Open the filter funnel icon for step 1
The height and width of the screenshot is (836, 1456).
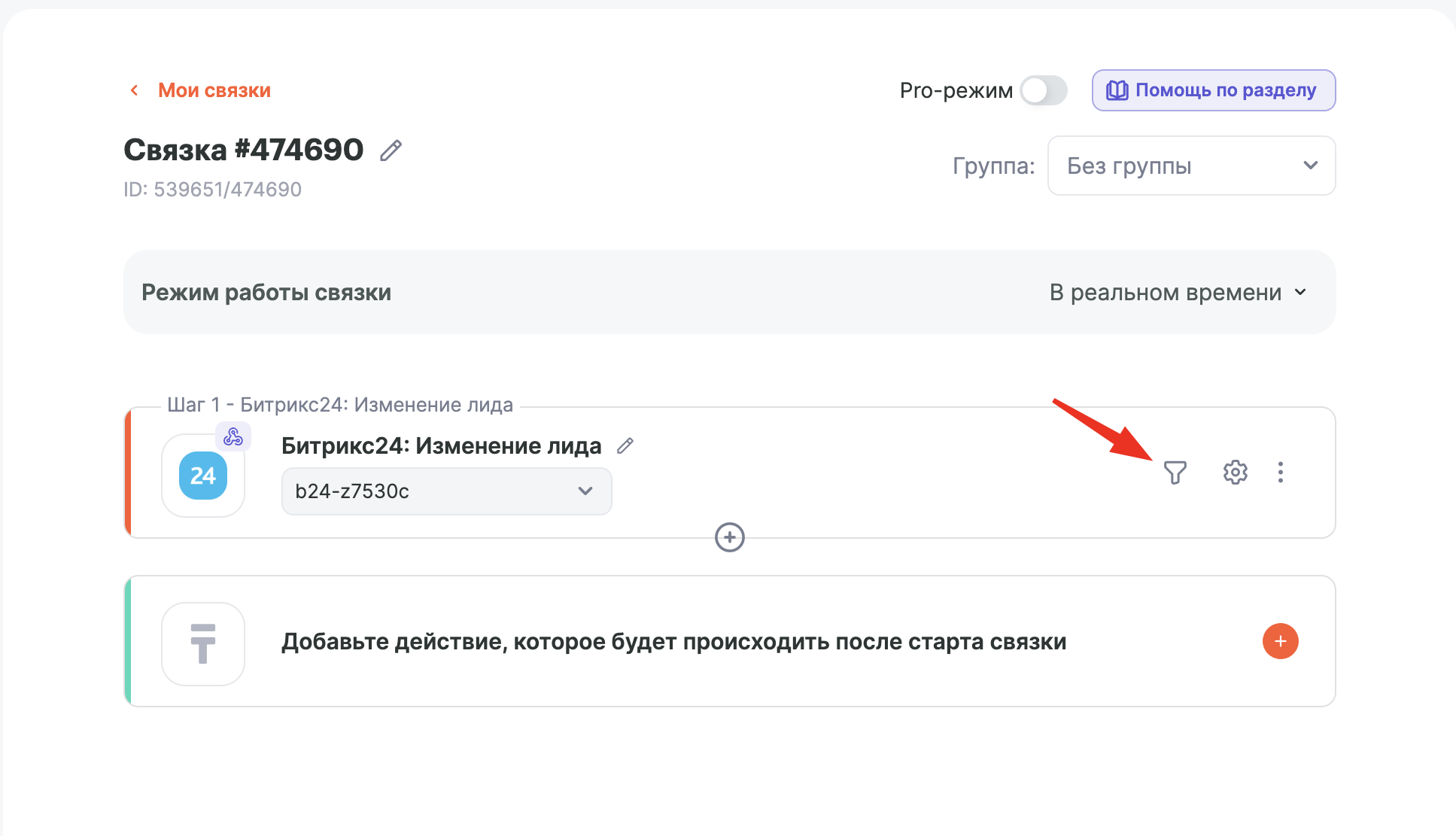[1175, 473]
